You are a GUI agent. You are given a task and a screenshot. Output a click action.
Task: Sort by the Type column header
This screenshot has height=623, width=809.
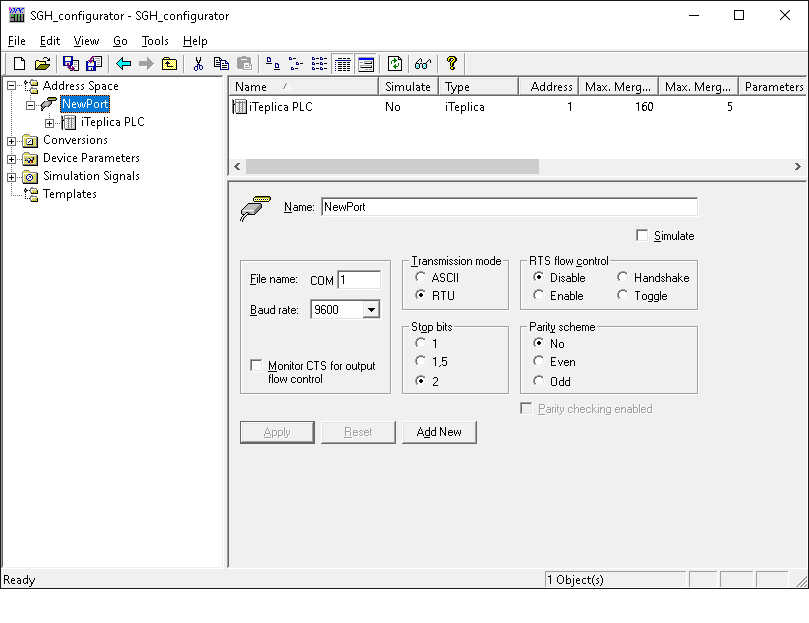click(x=478, y=86)
